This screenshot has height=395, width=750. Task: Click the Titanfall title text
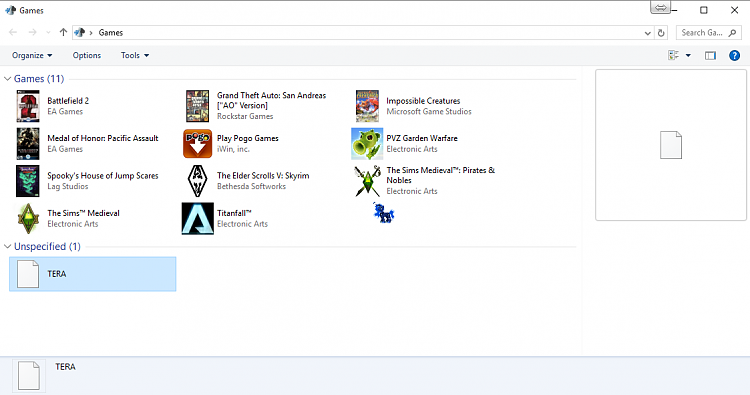(x=234, y=213)
